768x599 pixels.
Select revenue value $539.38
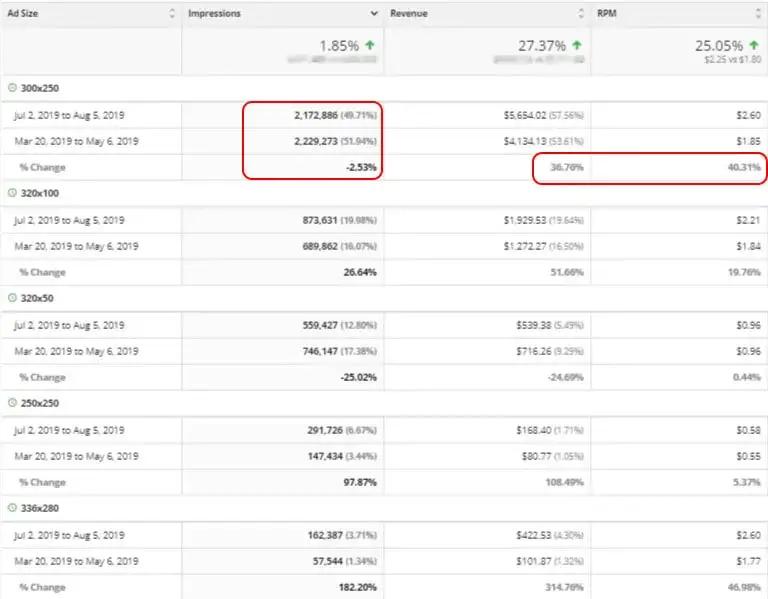tap(533, 325)
